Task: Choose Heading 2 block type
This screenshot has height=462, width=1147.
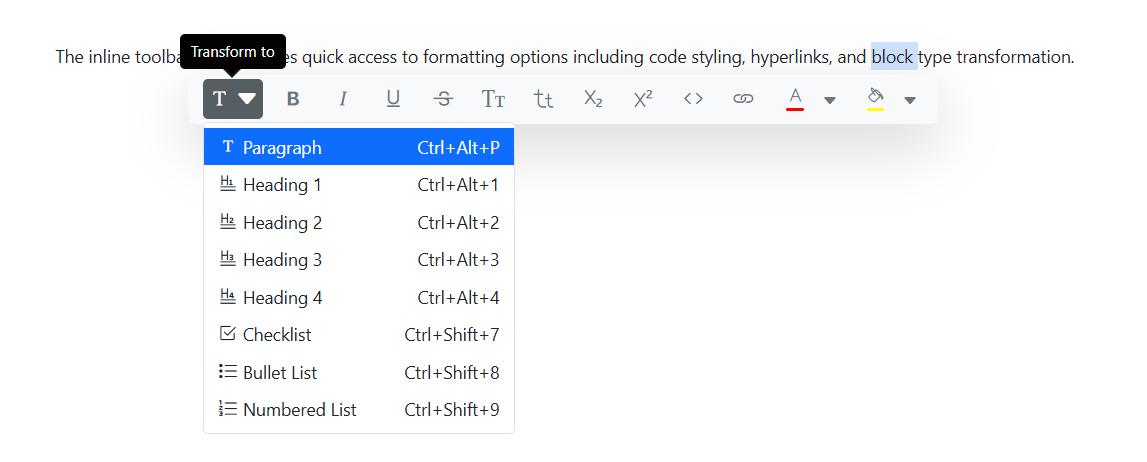Action: pos(358,222)
